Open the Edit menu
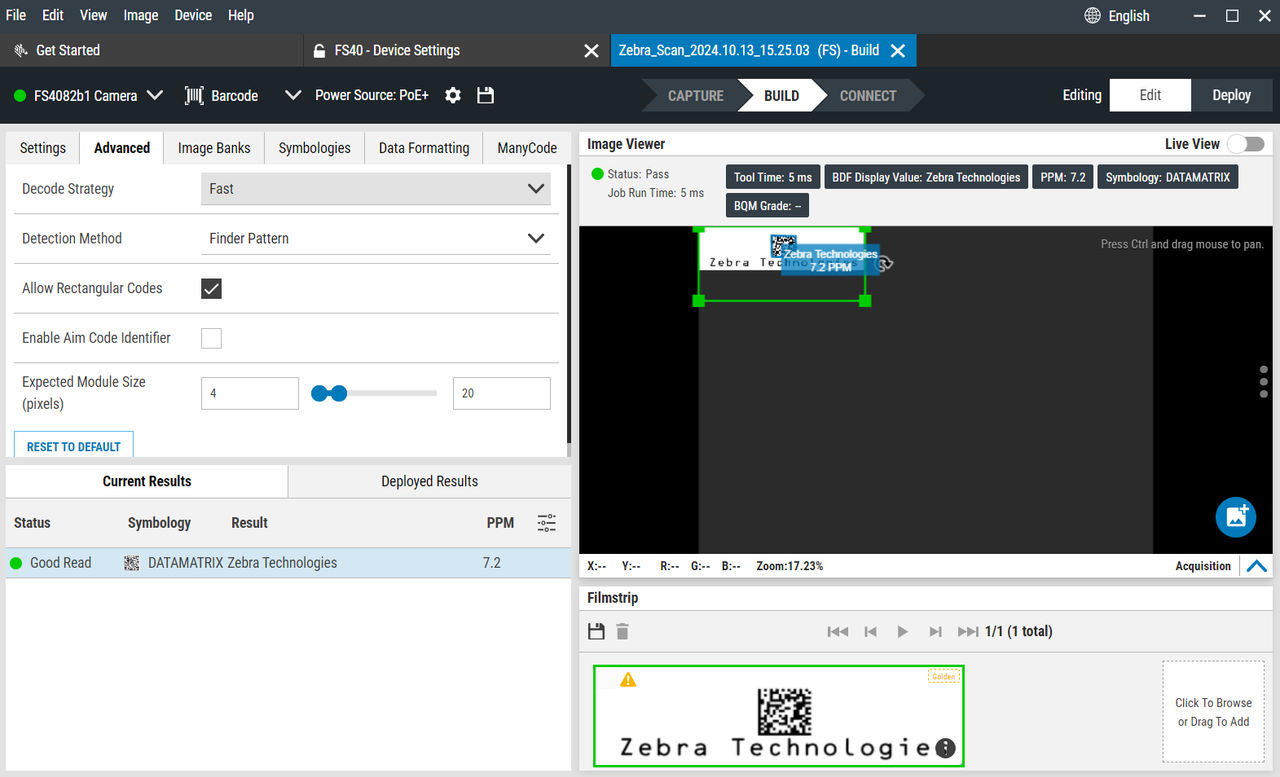Image resolution: width=1280 pixels, height=777 pixels. 53,15
